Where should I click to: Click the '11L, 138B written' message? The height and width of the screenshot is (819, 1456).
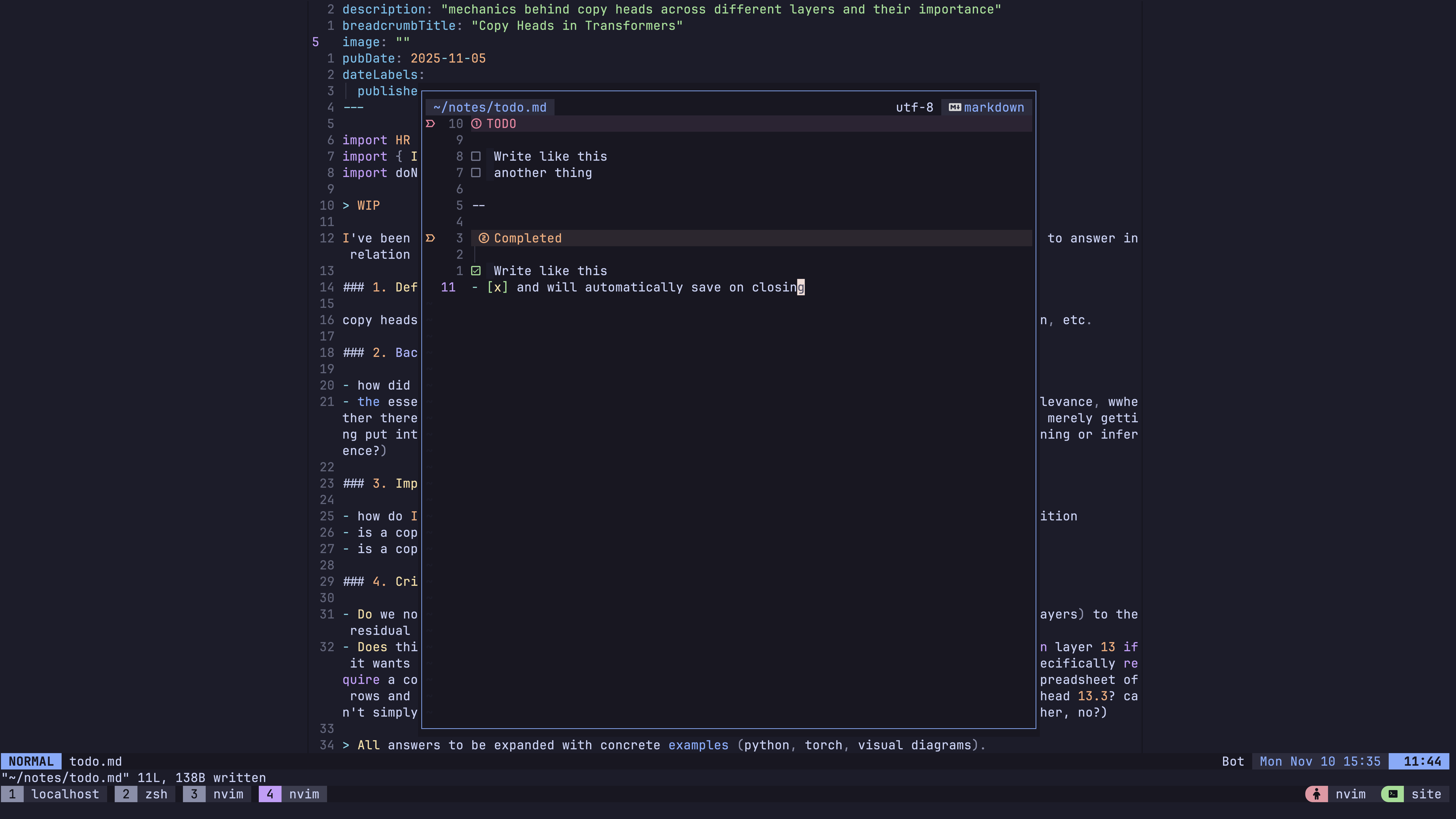pyautogui.click(x=202, y=778)
